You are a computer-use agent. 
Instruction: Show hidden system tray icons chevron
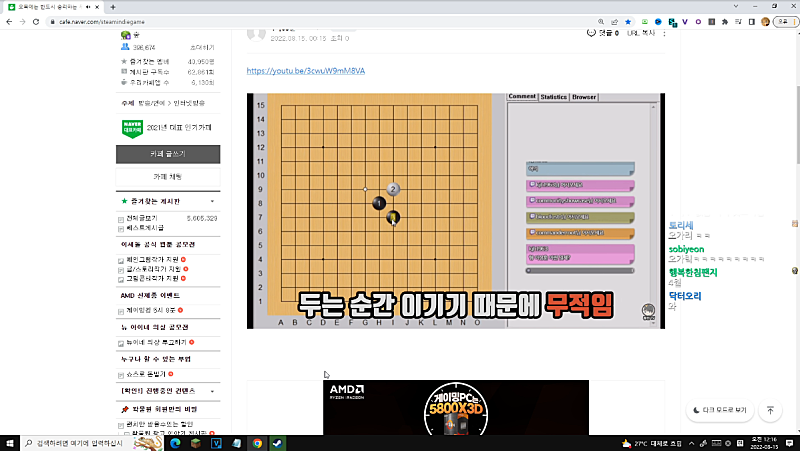[691, 443]
